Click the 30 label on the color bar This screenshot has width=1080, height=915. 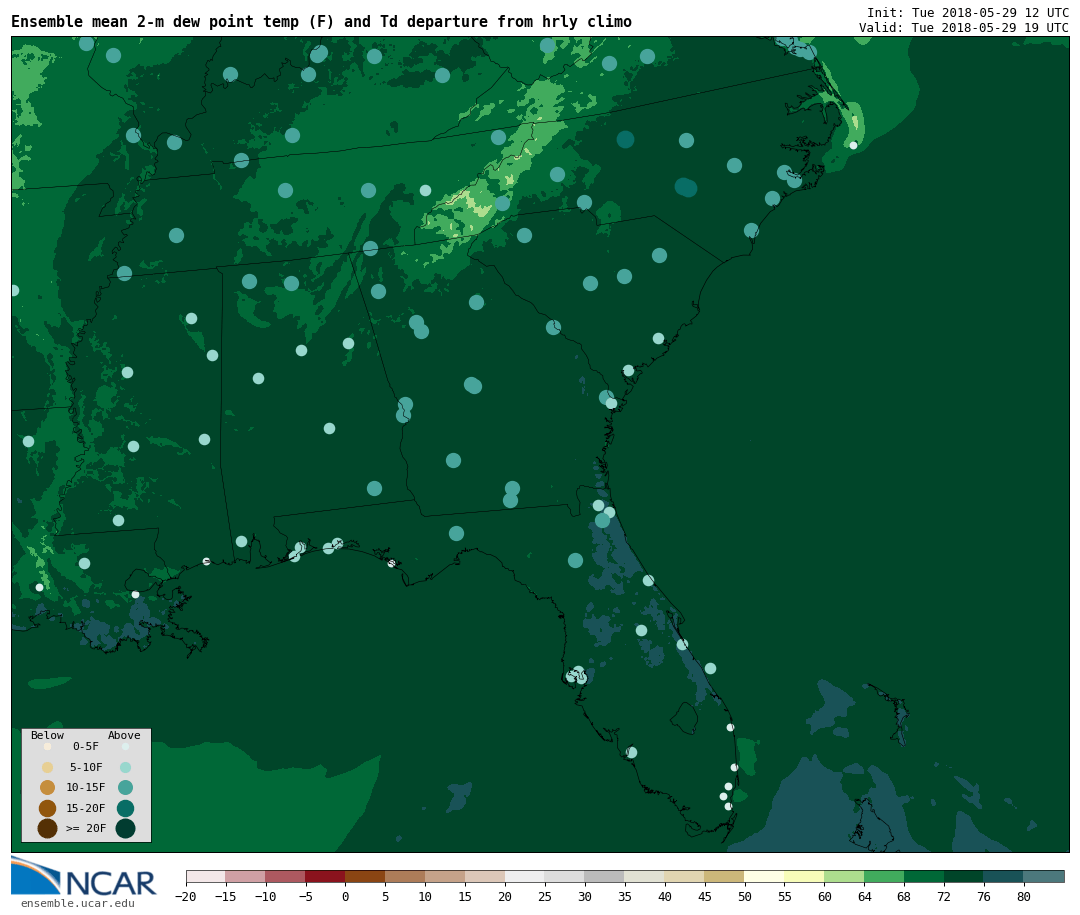585,897
